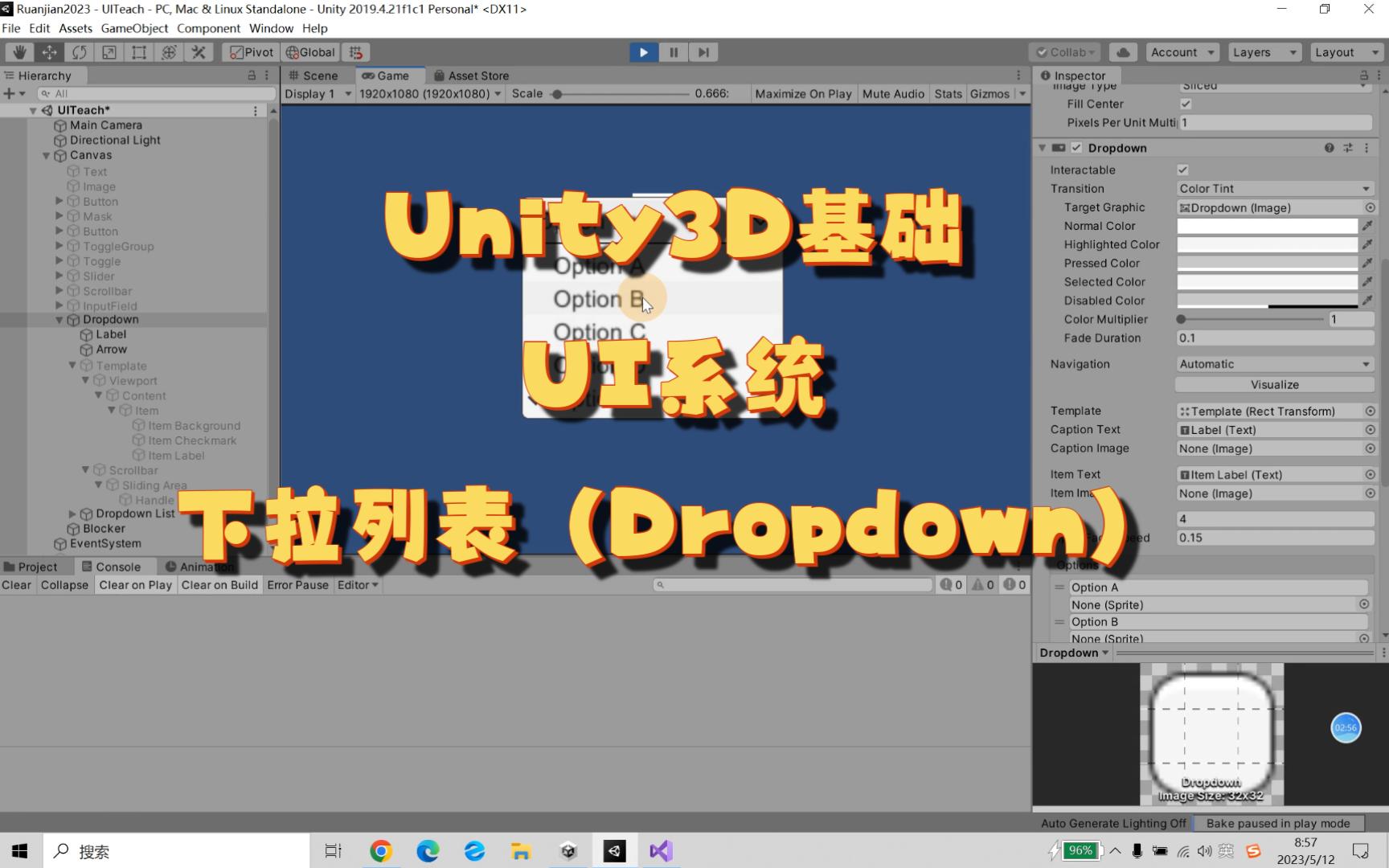1389x868 pixels.
Task: Click Clear on Build button
Action: [x=219, y=585]
